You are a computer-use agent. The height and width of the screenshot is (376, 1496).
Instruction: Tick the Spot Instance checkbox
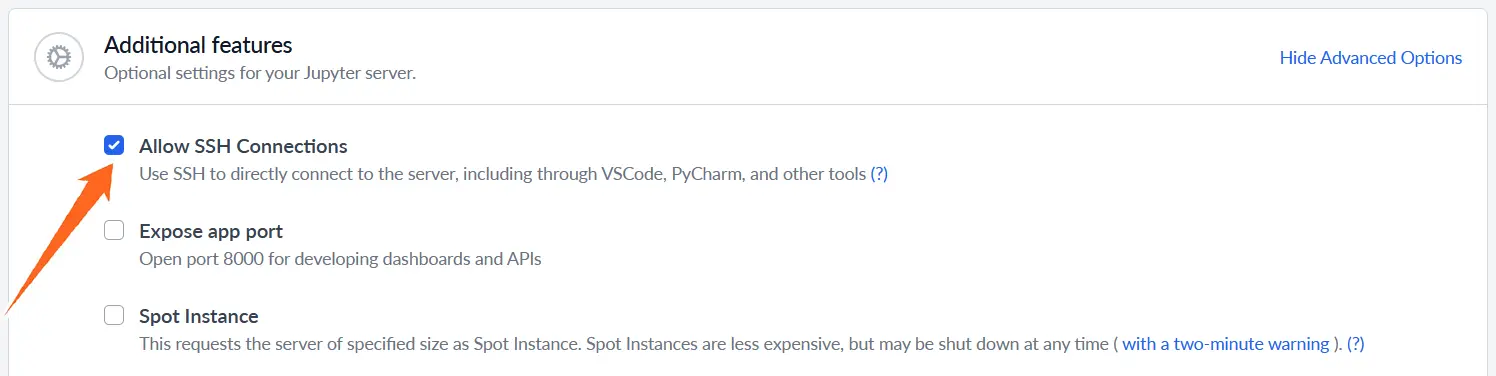[x=114, y=316]
